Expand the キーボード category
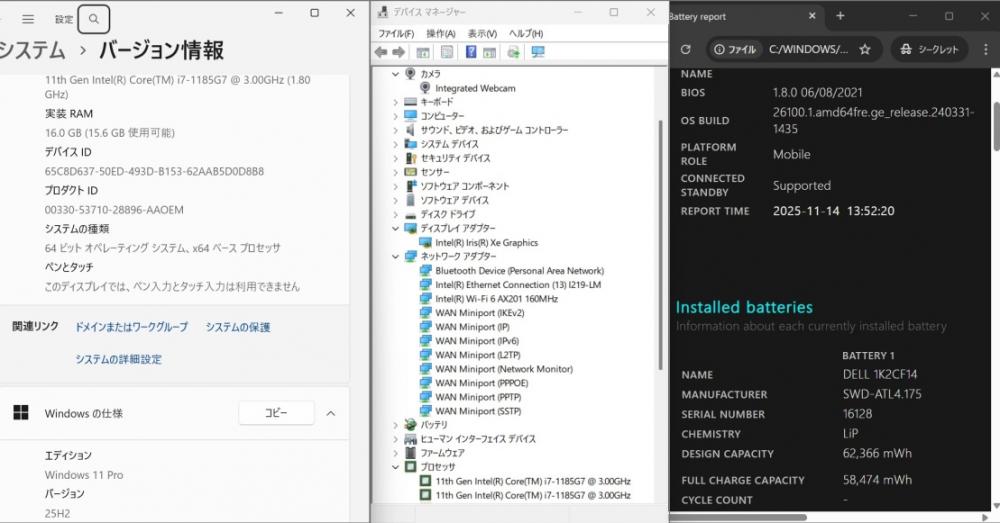Screen dimensions: 1000x523 click(395, 102)
